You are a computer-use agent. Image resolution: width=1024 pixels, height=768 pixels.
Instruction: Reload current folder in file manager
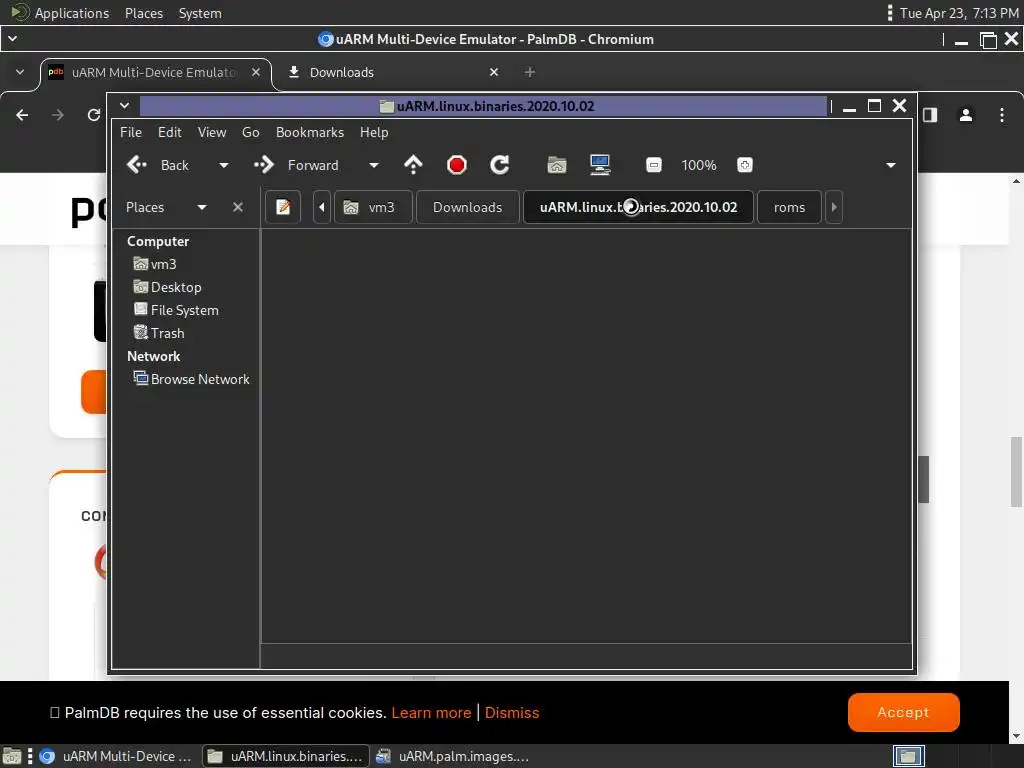500,165
